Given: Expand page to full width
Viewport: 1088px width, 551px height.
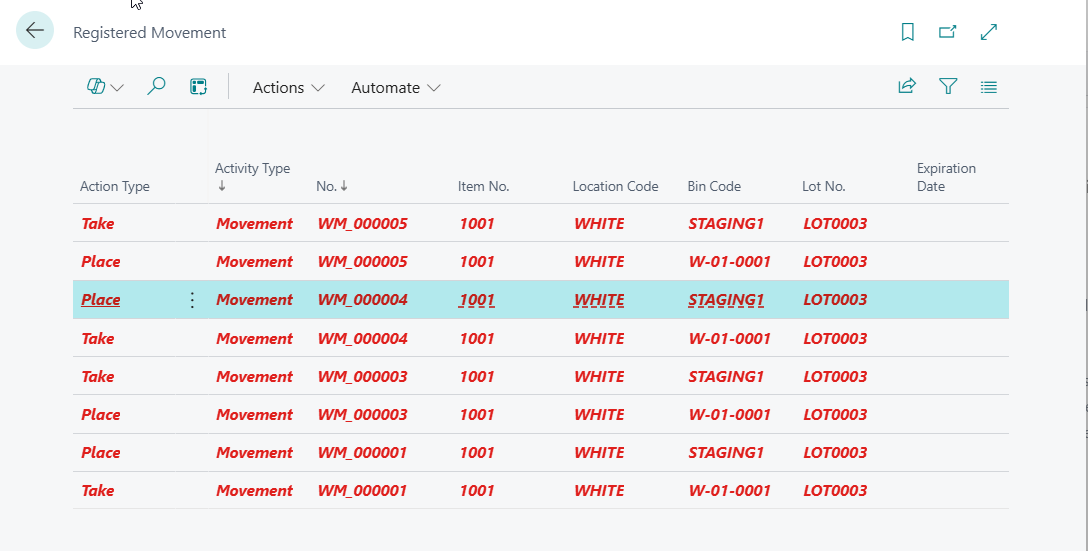Looking at the screenshot, I should coord(989,32).
